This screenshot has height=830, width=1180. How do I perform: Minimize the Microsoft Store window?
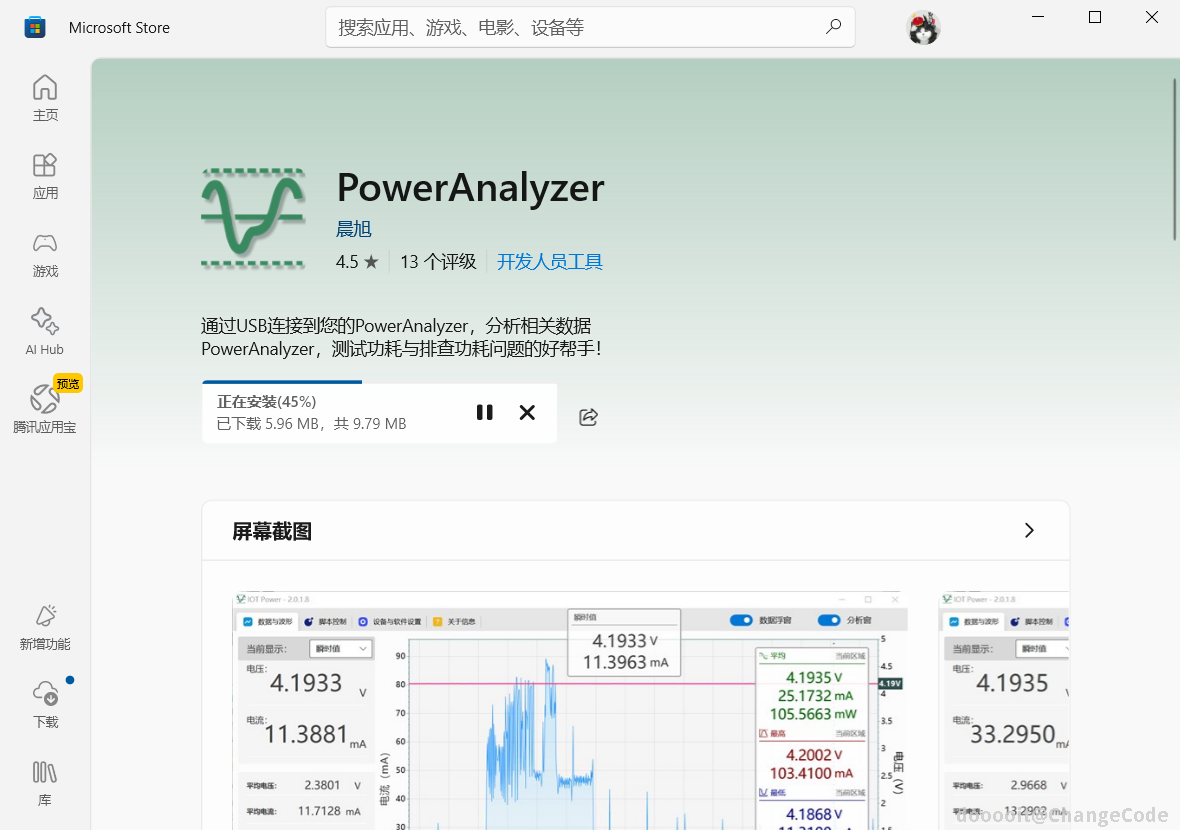point(1038,17)
